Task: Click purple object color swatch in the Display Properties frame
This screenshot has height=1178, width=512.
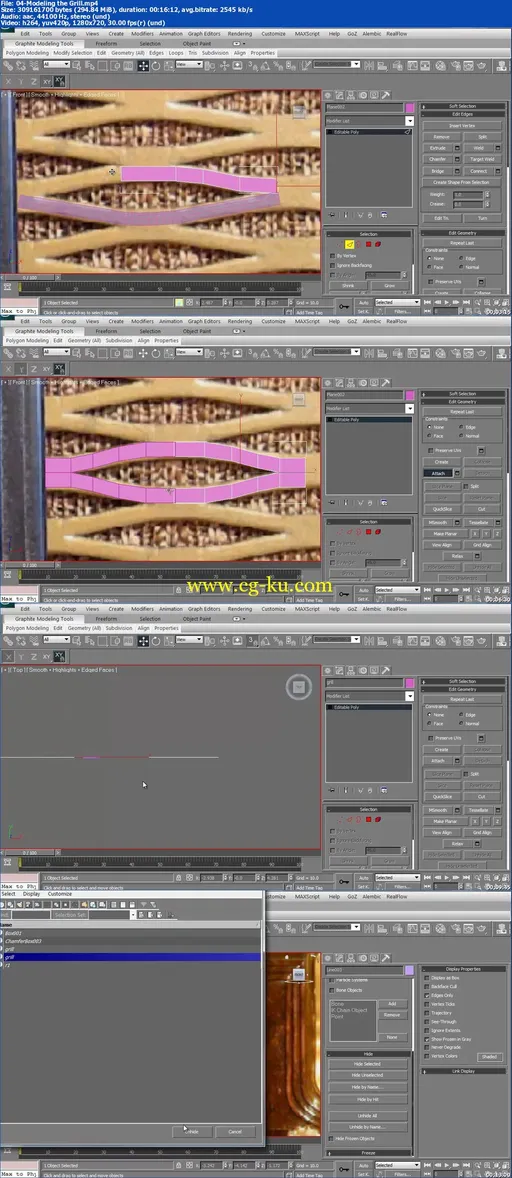Action: click(409, 970)
